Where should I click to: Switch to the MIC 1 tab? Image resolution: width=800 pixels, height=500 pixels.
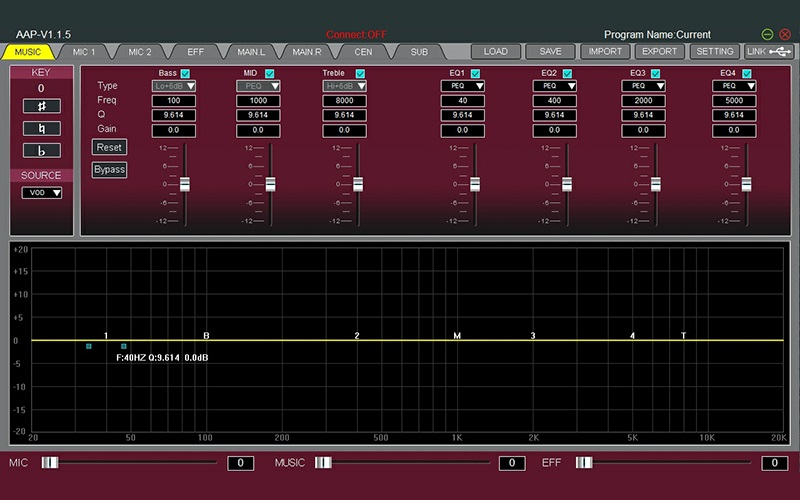click(x=84, y=51)
